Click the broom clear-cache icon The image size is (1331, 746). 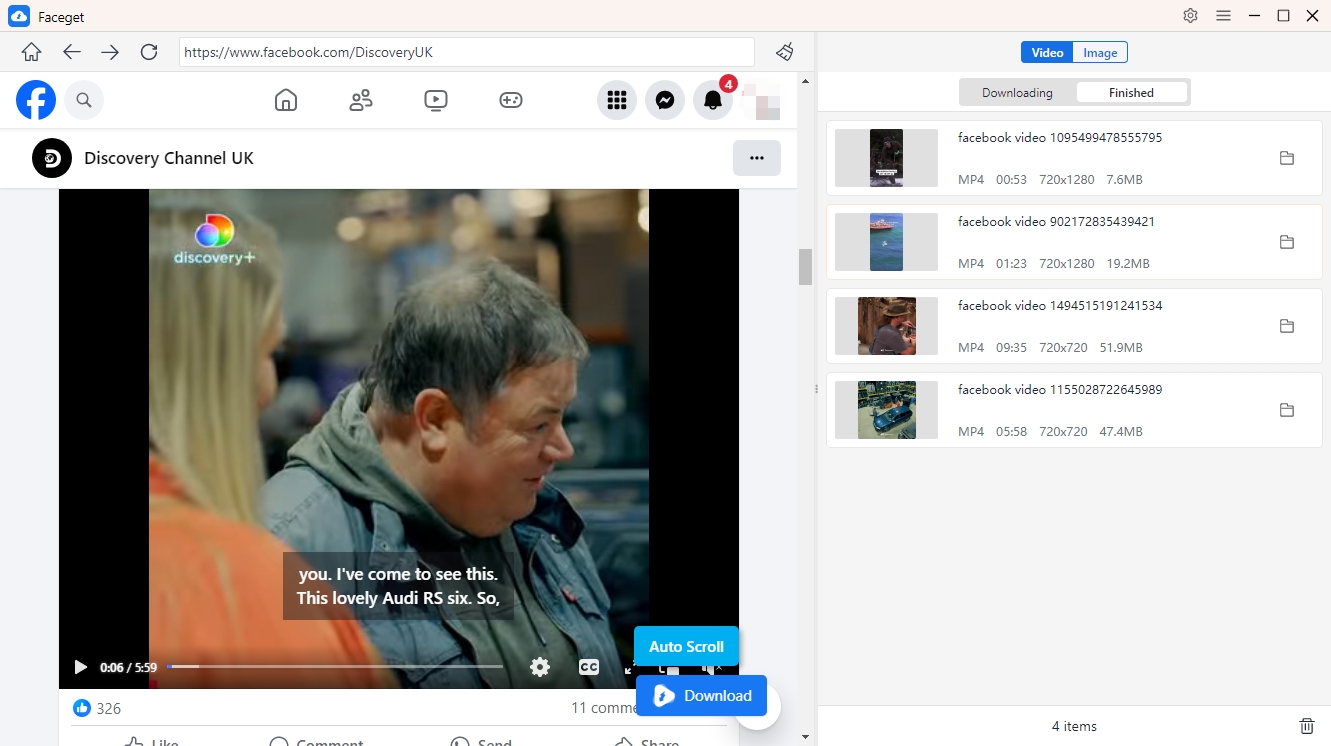click(x=786, y=52)
